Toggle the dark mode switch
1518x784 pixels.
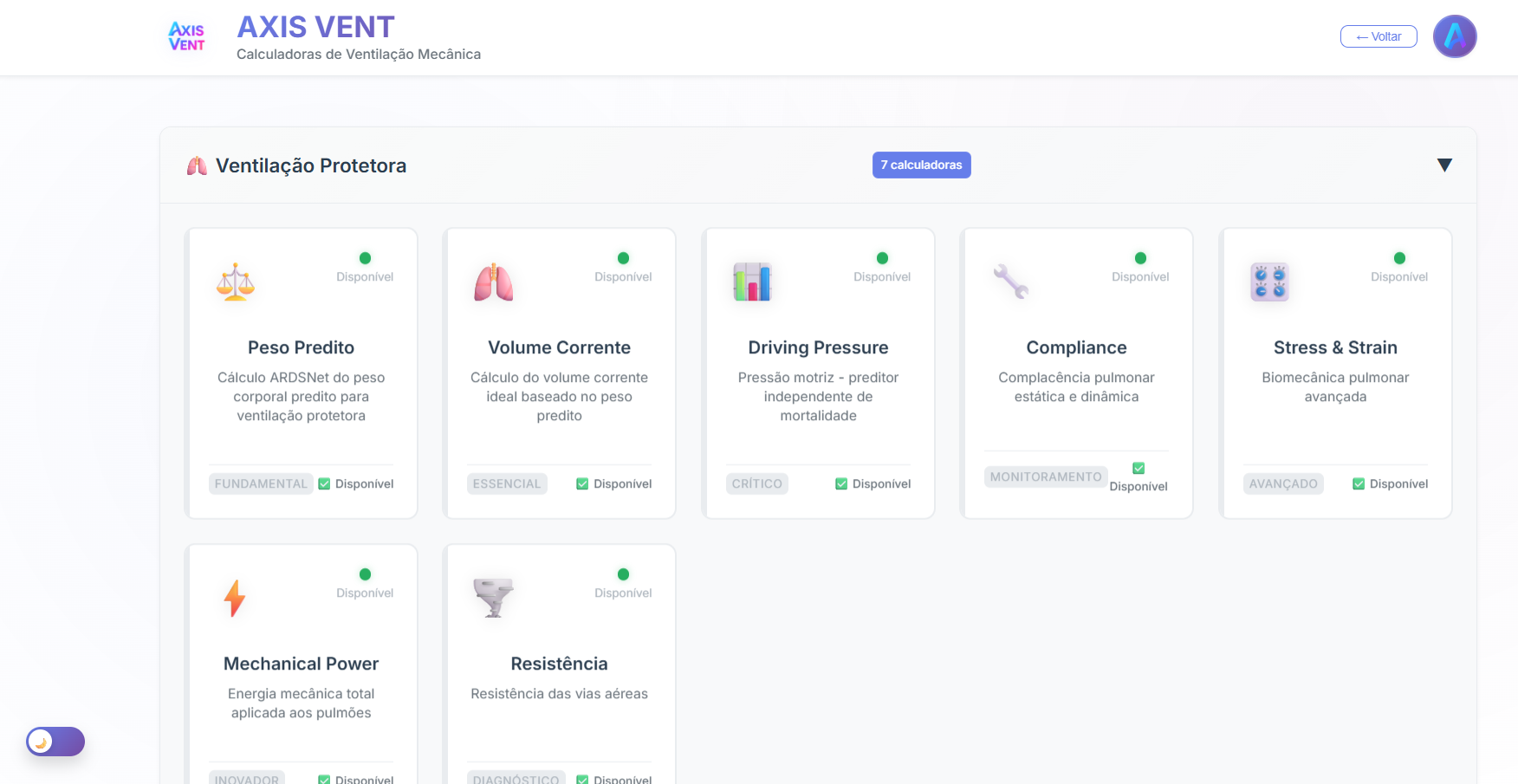pyautogui.click(x=55, y=742)
